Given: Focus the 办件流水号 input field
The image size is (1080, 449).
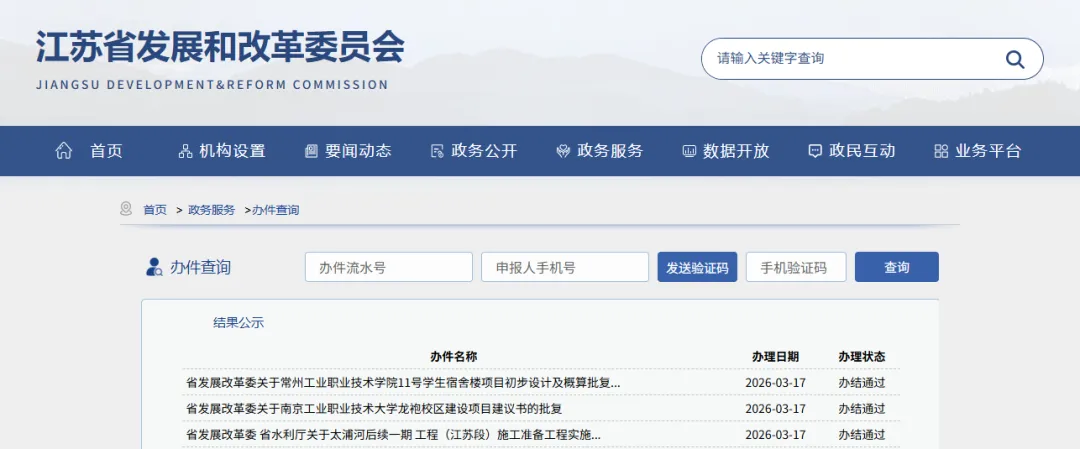Looking at the screenshot, I should click(x=388, y=267).
